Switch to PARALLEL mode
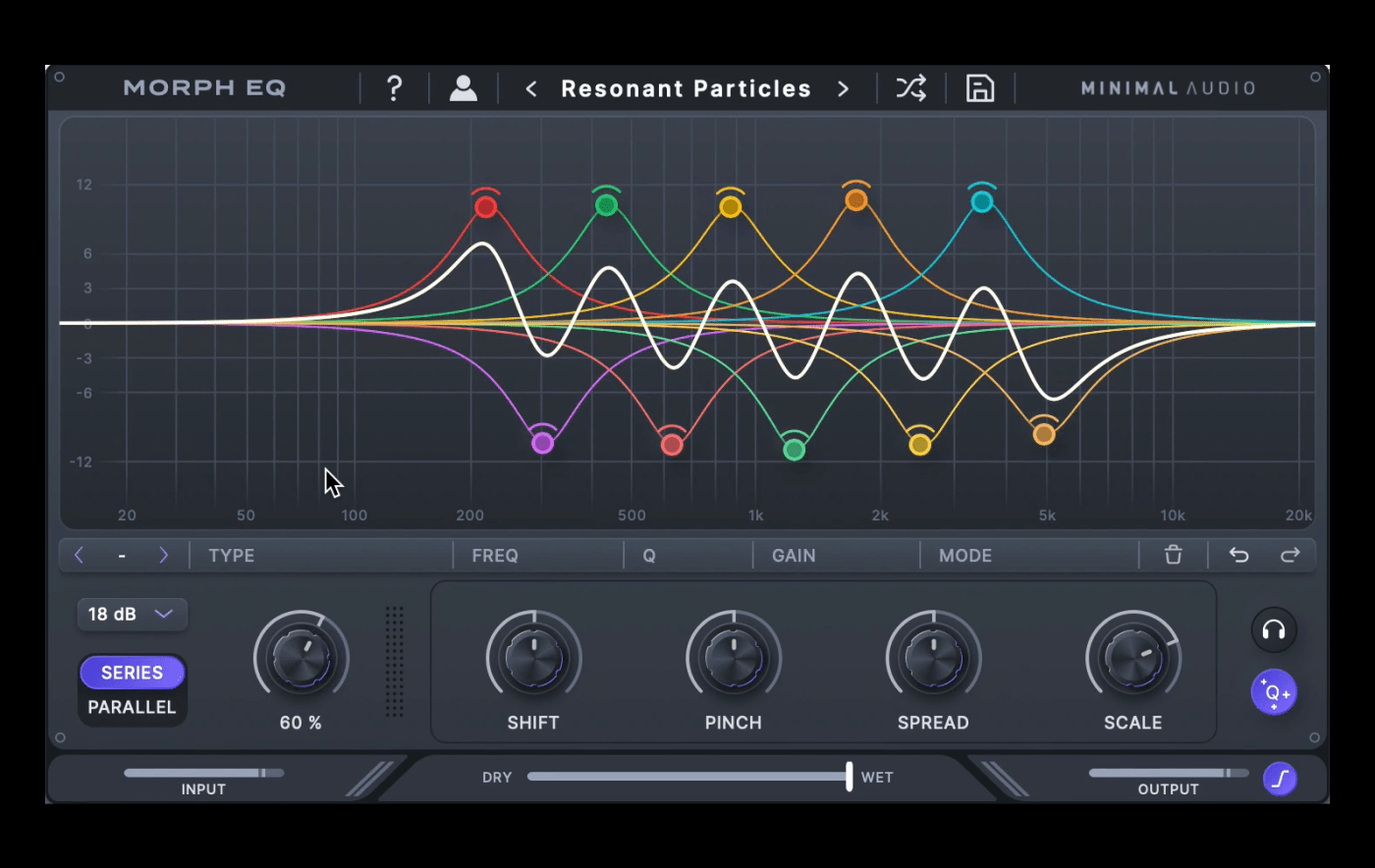The width and height of the screenshot is (1375, 868). coord(132,707)
